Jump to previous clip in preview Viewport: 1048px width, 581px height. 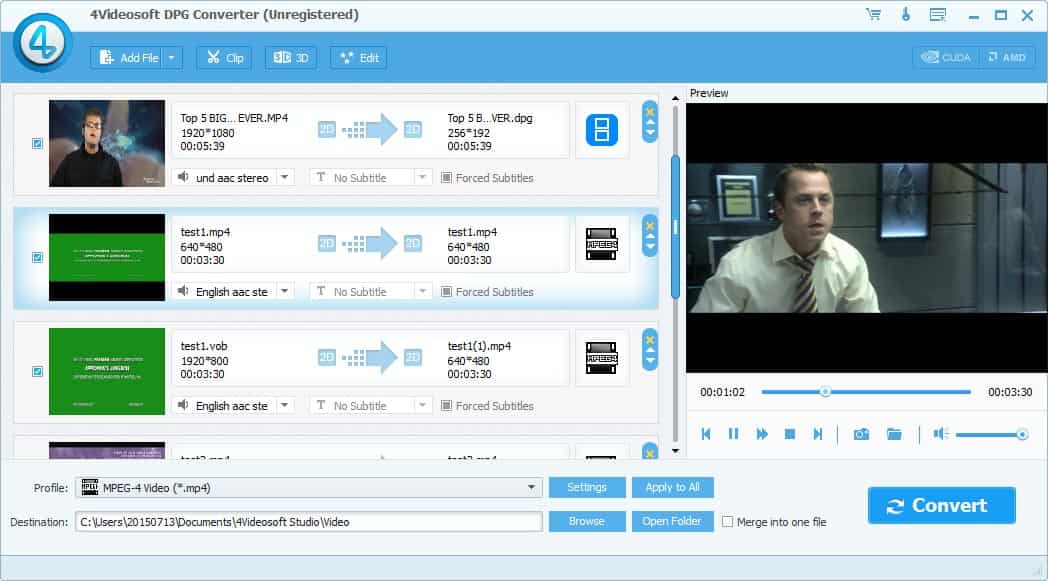tap(706, 434)
